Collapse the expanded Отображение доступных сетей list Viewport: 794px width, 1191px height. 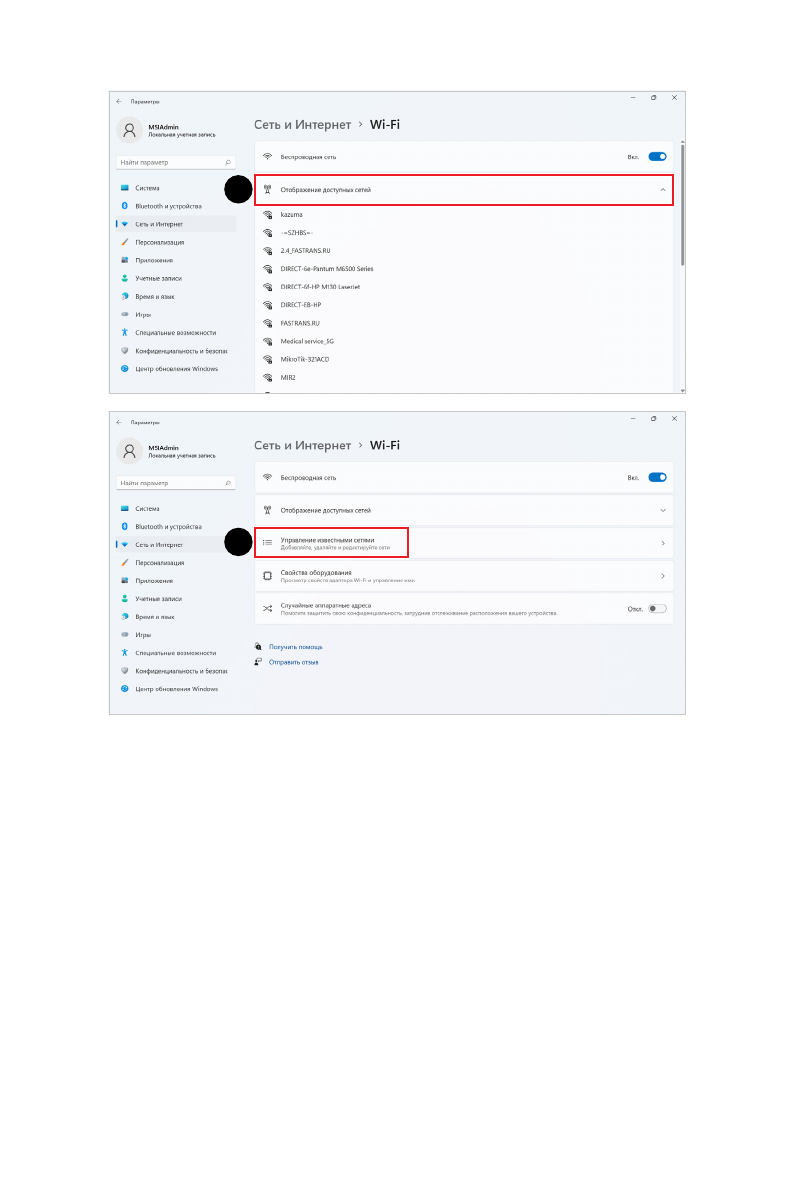click(663, 190)
